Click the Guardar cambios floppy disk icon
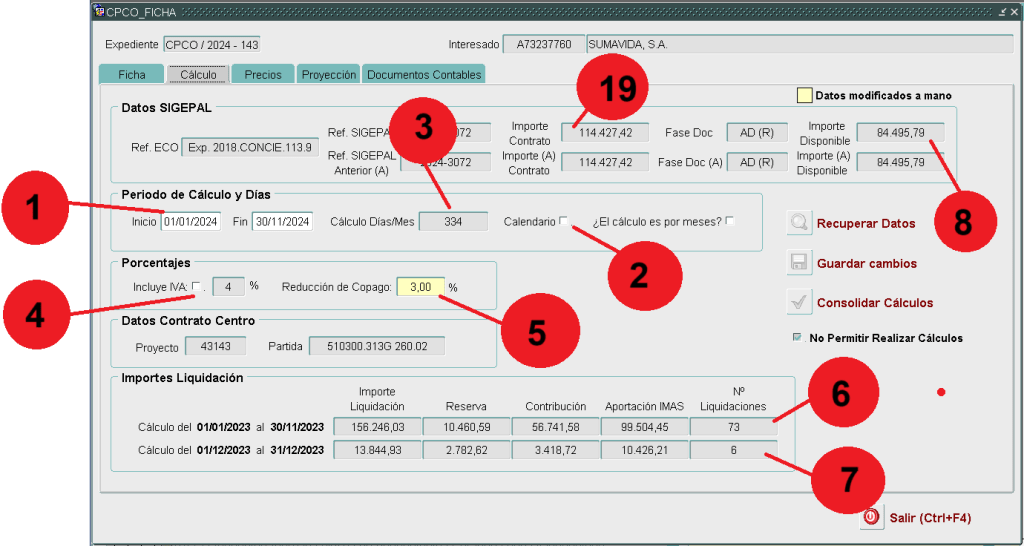 tap(799, 263)
